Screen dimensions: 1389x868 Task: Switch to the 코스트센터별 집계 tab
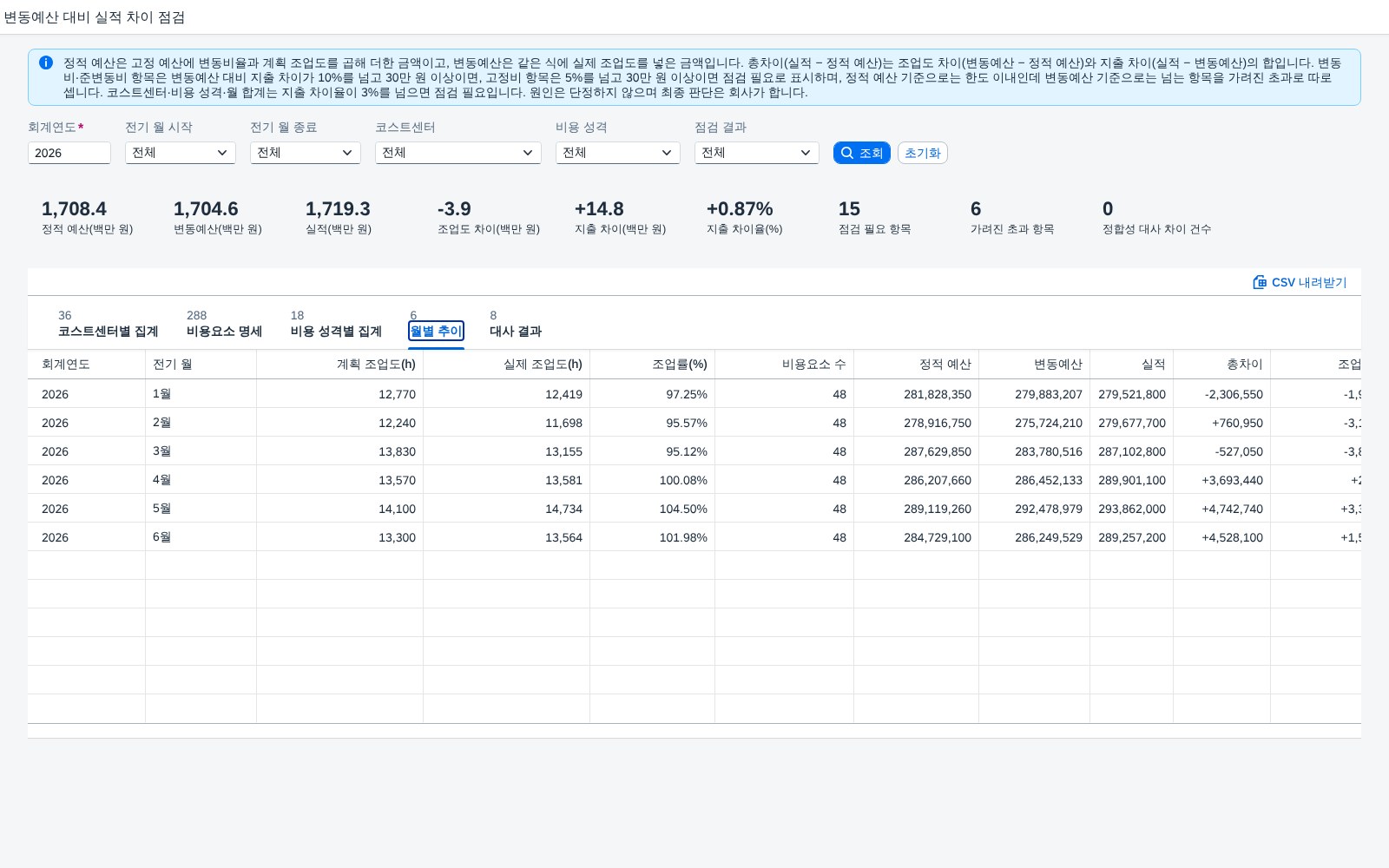point(109,324)
